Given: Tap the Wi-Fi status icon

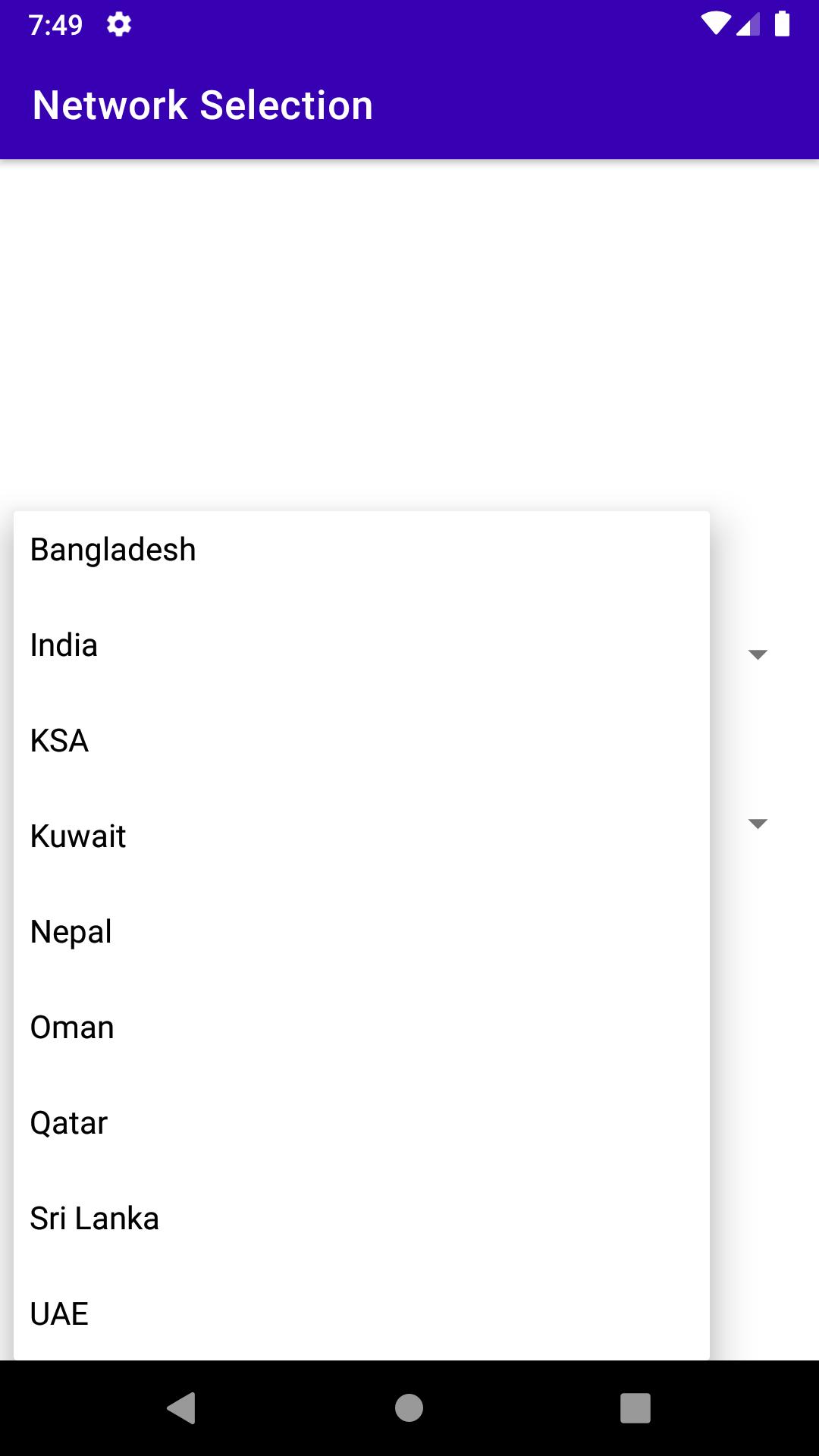Looking at the screenshot, I should coord(715,24).
